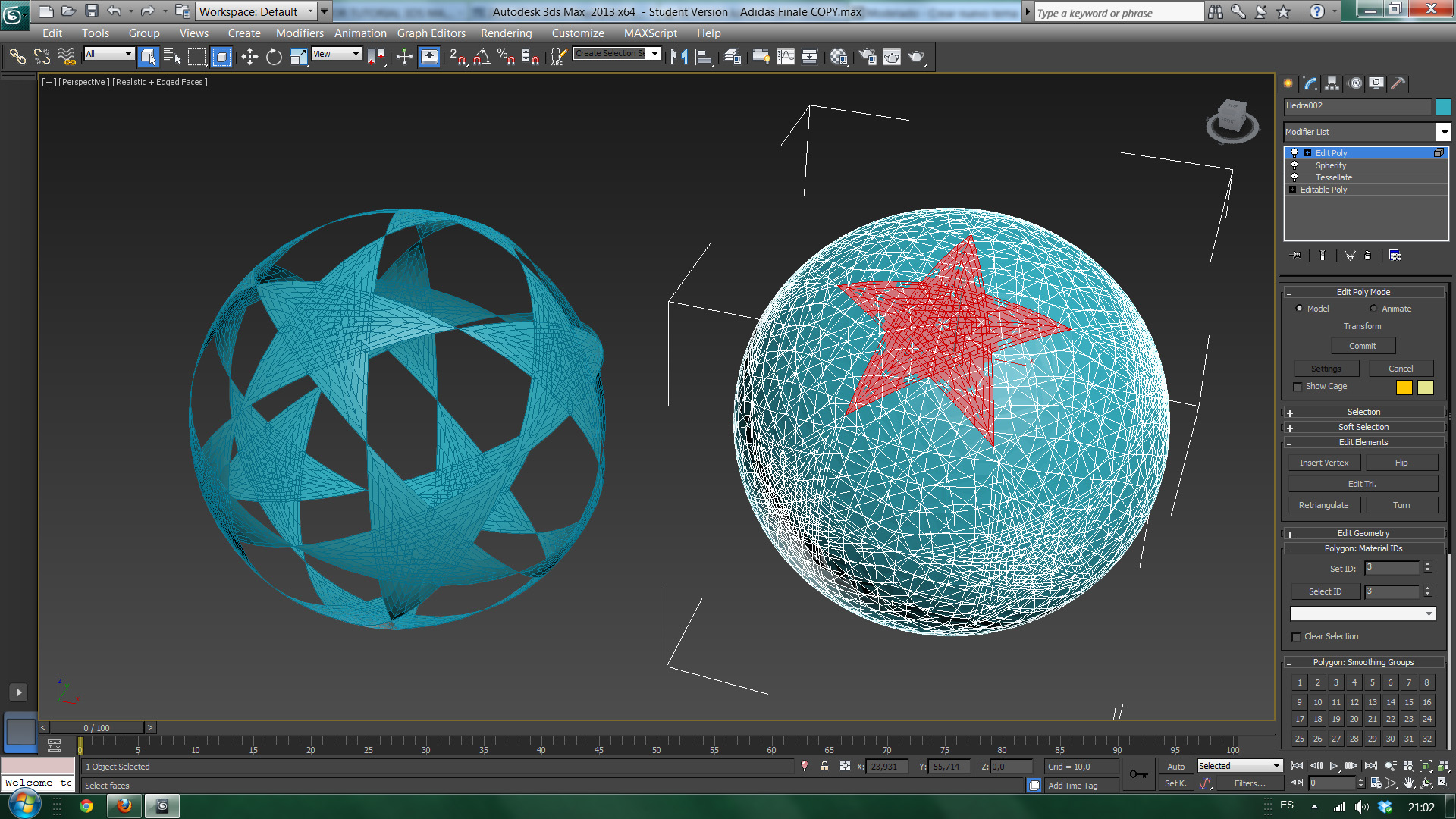Activate the Rotate tool
The height and width of the screenshot is (819, 1456).
[x=274, y=57]
